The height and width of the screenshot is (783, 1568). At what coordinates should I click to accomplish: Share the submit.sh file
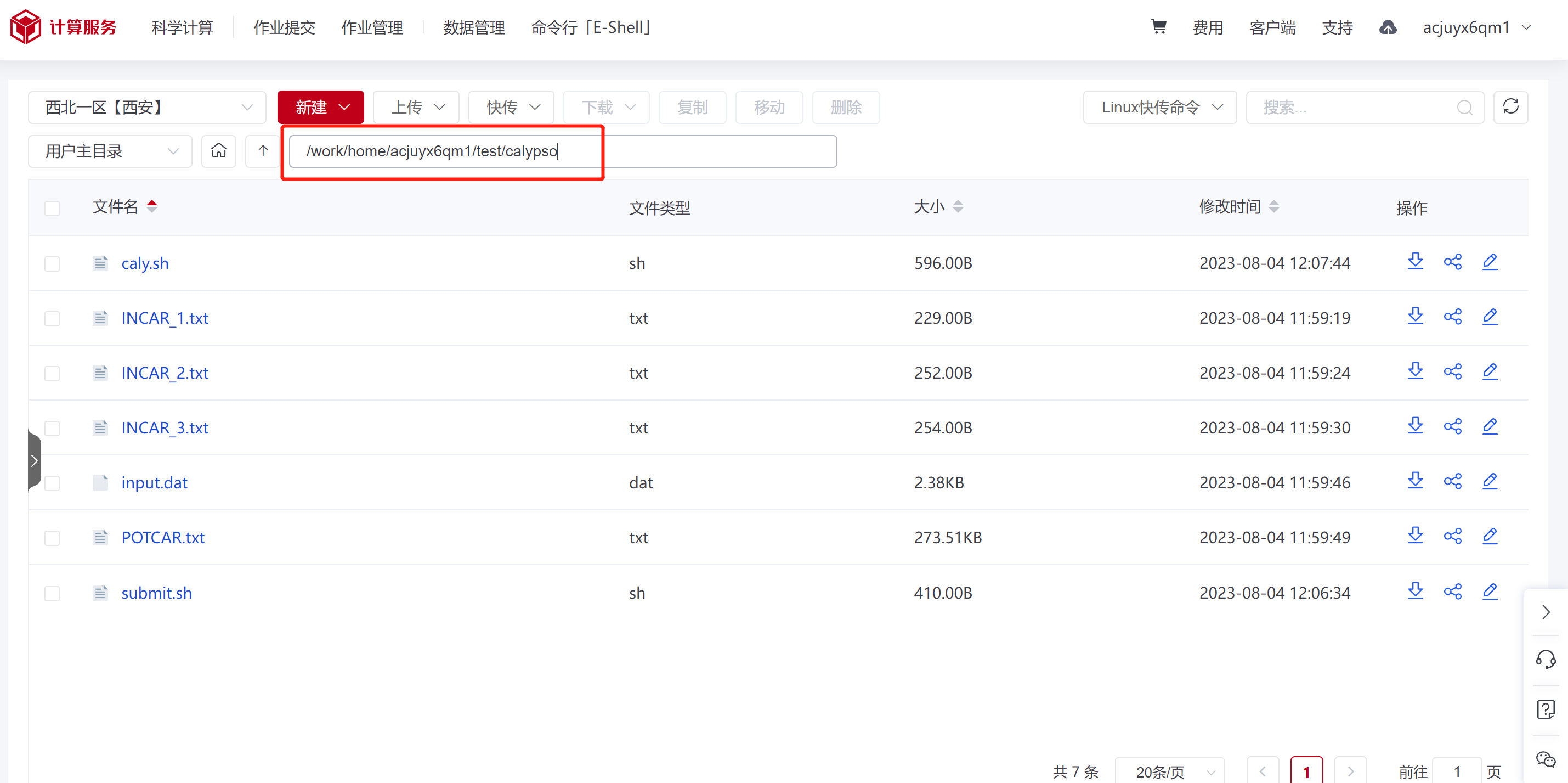click(1452, 591)
